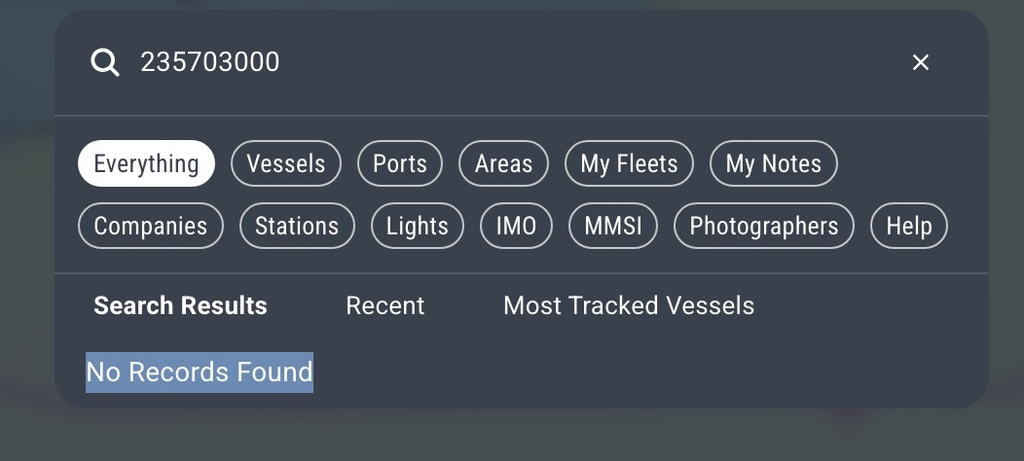Image resolution: width=1024 pixels, height=461 pixels.
Task: Filter search by Companies
Action: 151,226
